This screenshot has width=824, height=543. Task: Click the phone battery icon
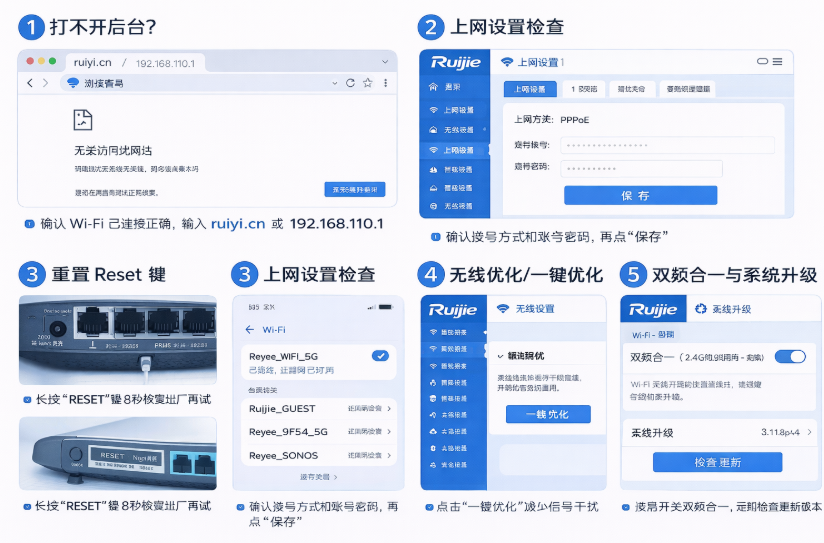tap(386, 307)
